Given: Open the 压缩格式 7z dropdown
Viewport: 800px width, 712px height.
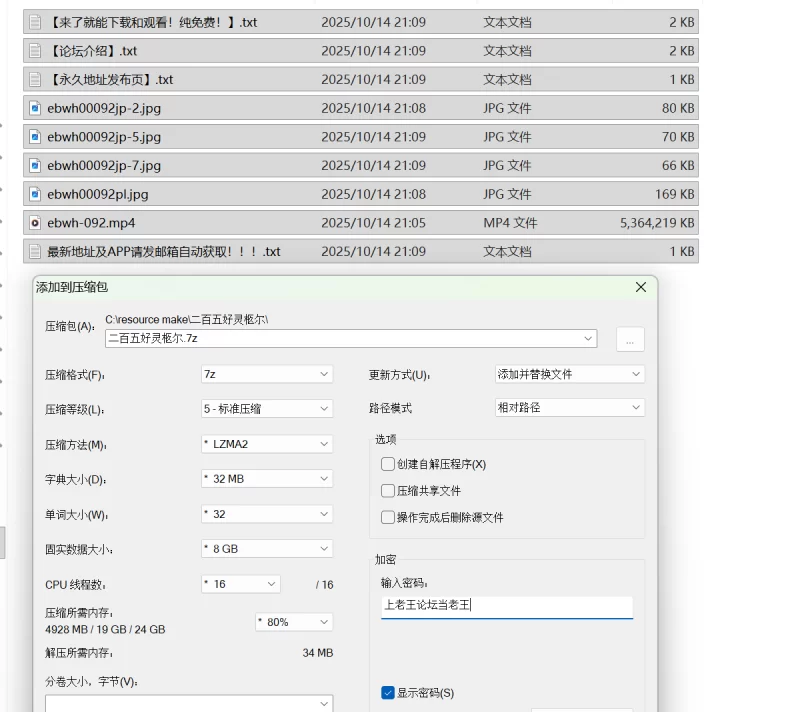Looking at the screenshot, I should pyautogui.click(x=266, y=374).
